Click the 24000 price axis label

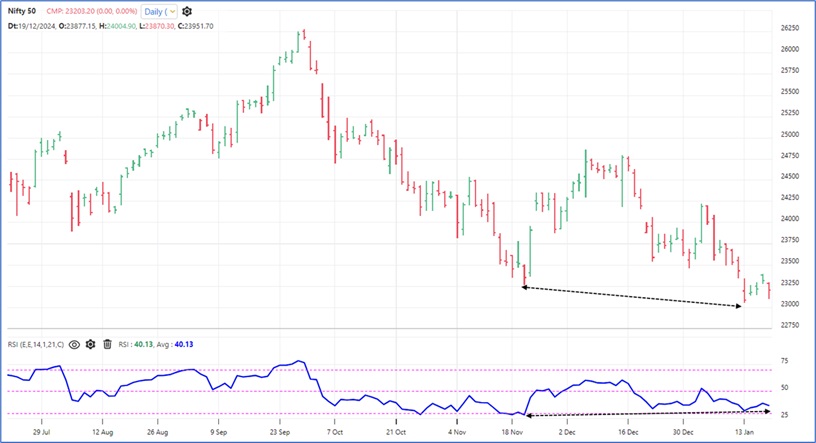[x=790, y=219]
